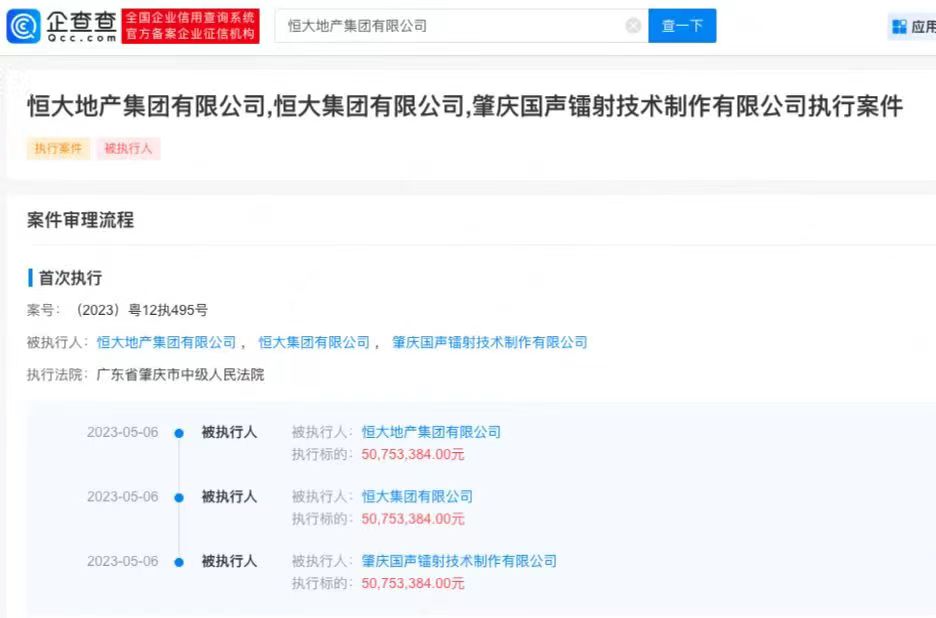
Task: Clear the search box with the X icon
Action: point(633,26)
